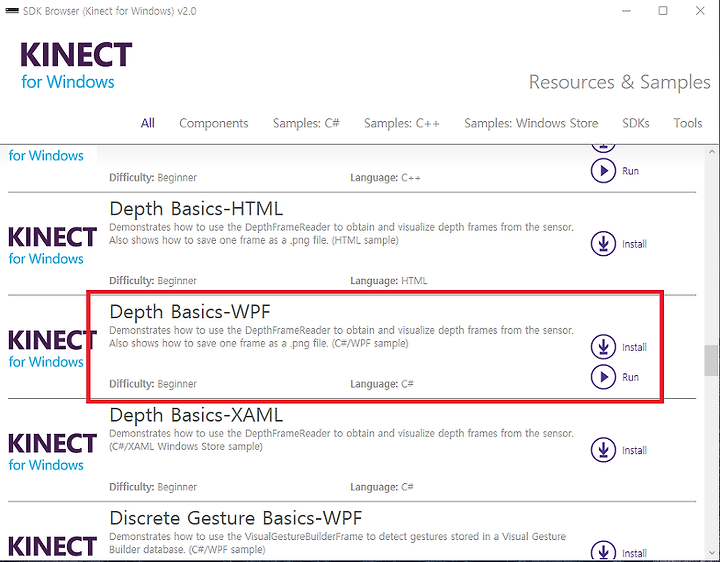Click the Kinect logo thumbnail beside Depth Basics-WPF
720x562 pixels.
tap(52, 349)
